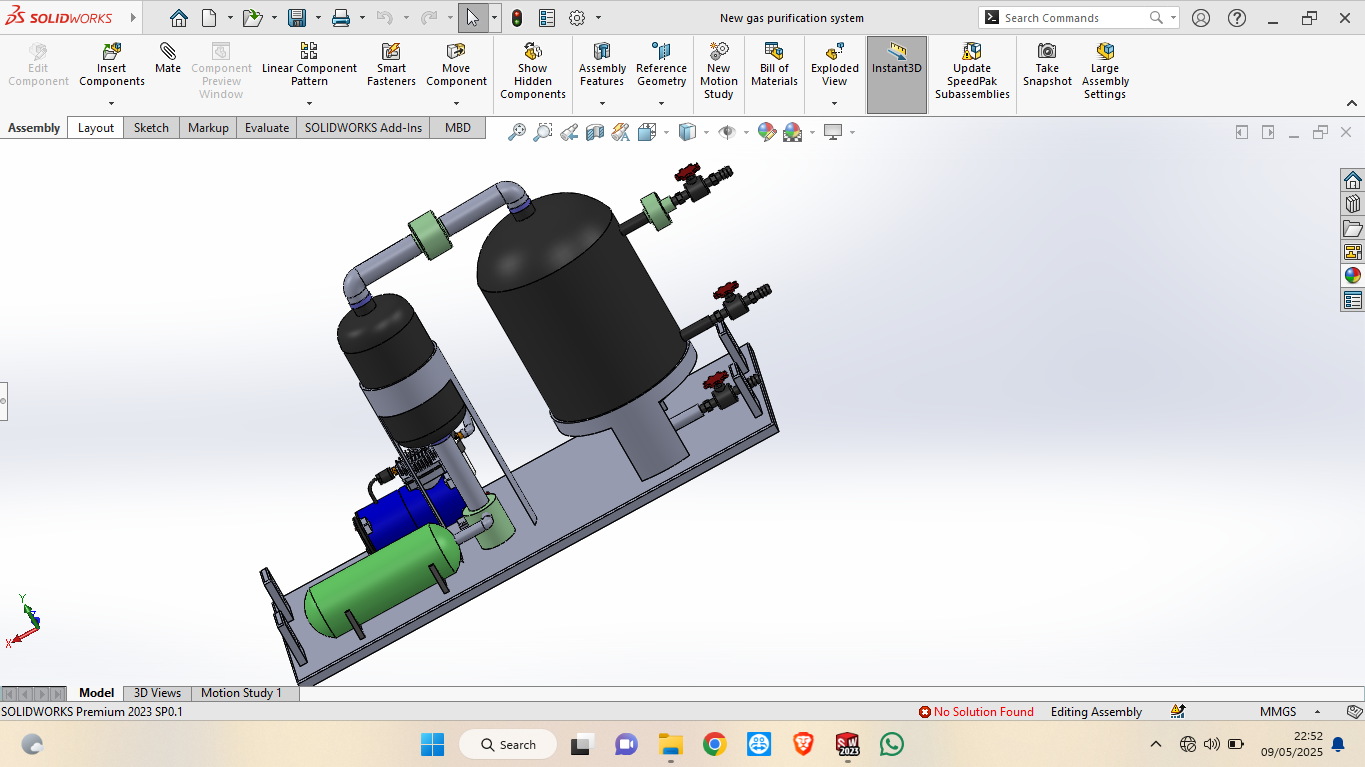Toggle Hide/Show Items eye icon
This screenshot has height=767, width=1365.
[x=727, y=132]
